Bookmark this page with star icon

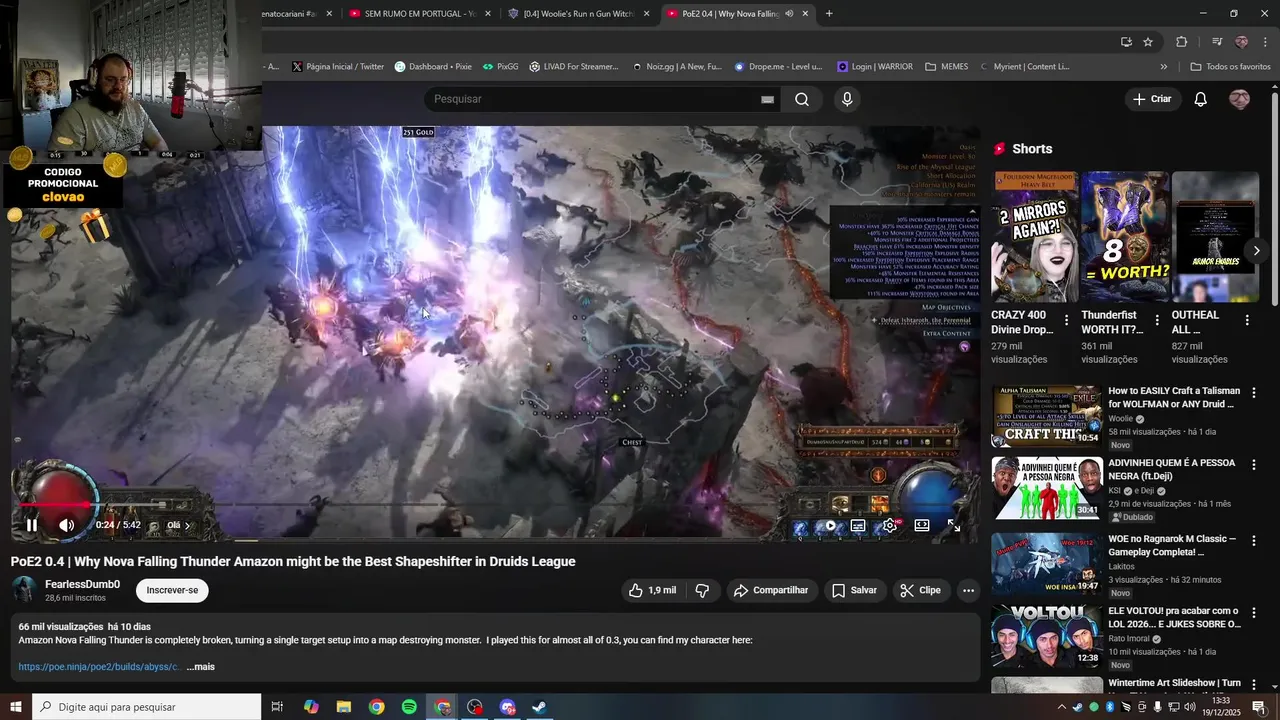click(x=1148, y=42)
